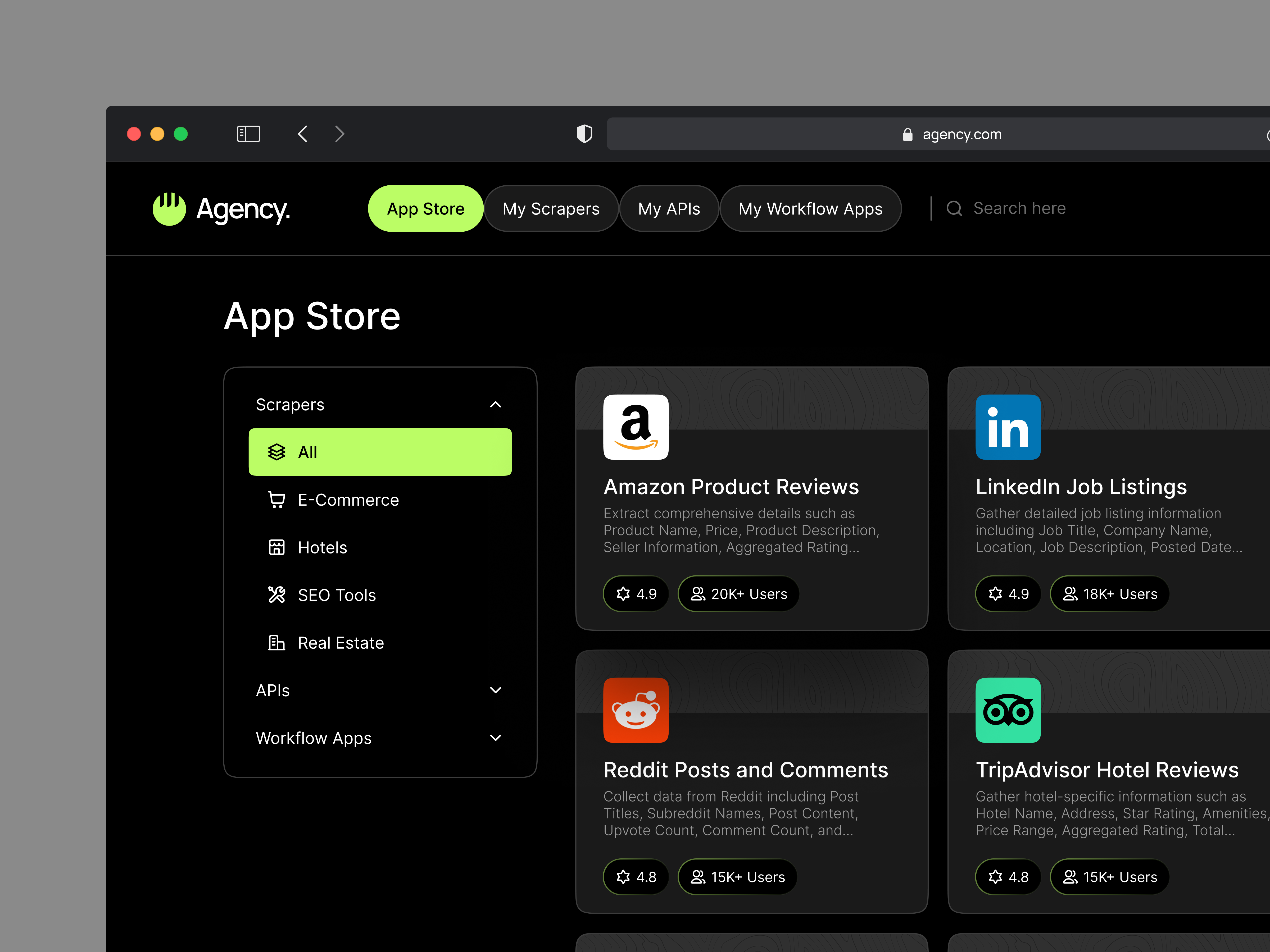Viewport: 1270px width, 952px height.
Task: Collapse the Scrapers category
Action: (x=496, y=405)
